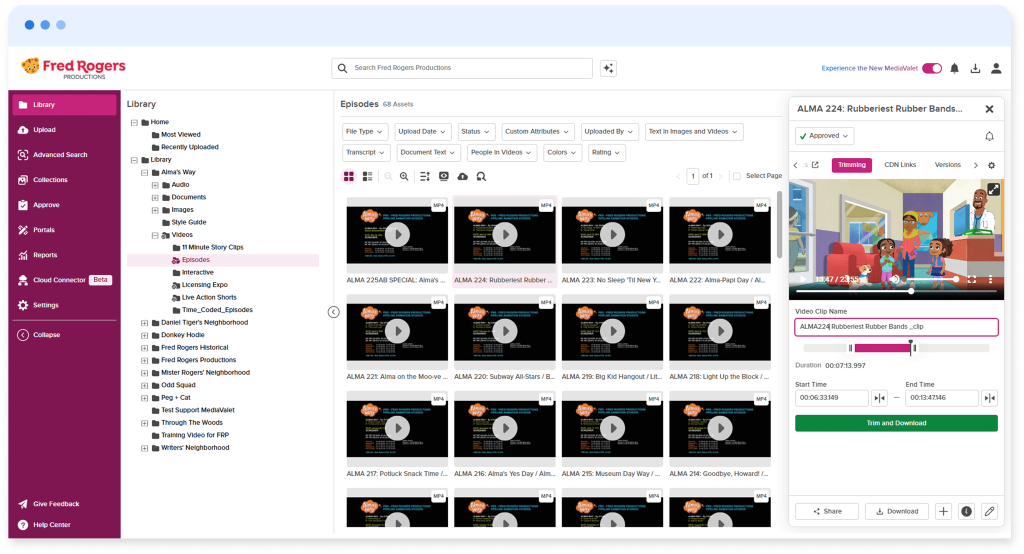Open the Transcript filter dropdown
The height and width of the screenshot is (554, 1024).
point(366,153)
